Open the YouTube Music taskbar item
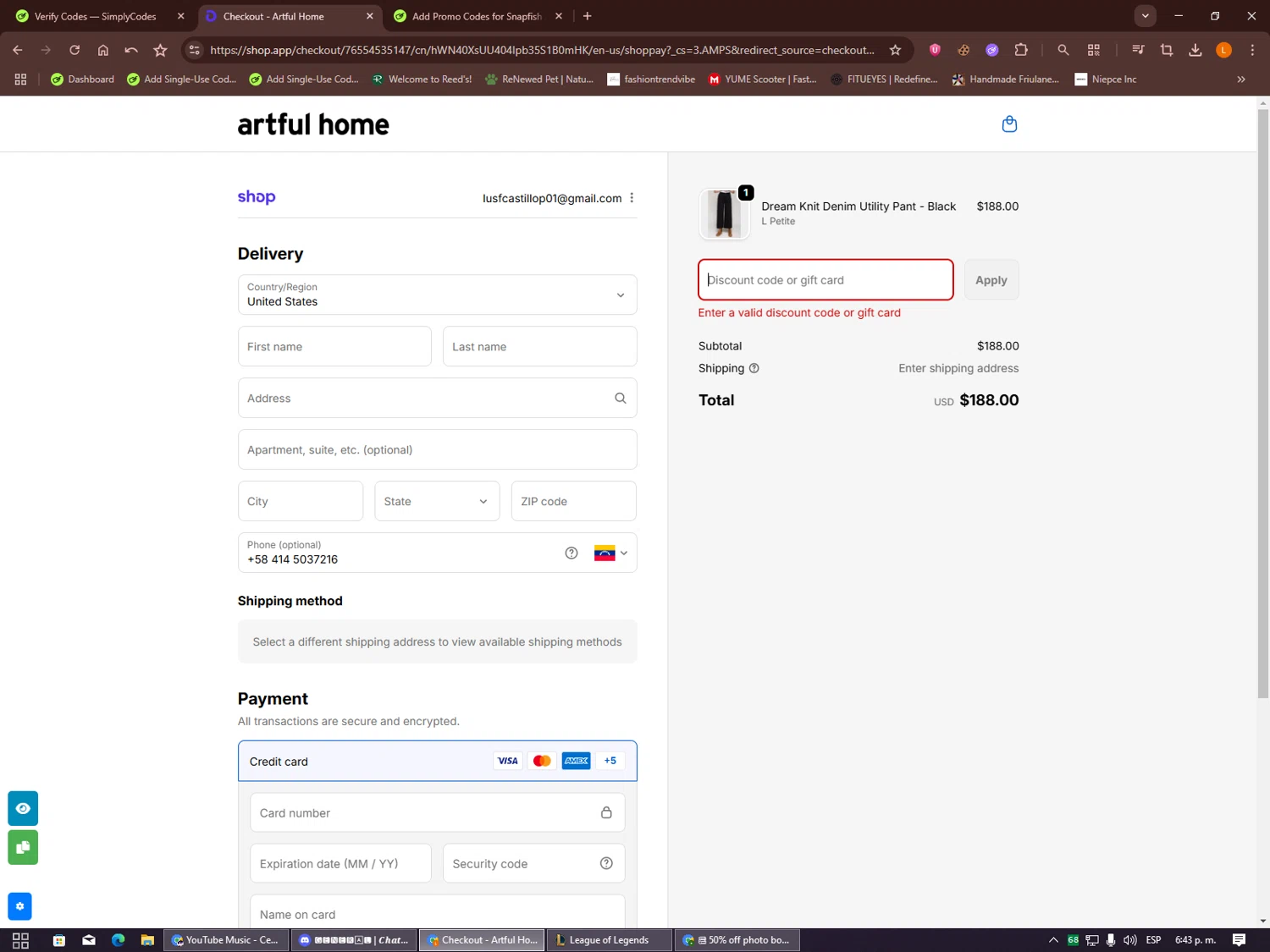This screenshot has width=1270, height=952. coord(225,940)
